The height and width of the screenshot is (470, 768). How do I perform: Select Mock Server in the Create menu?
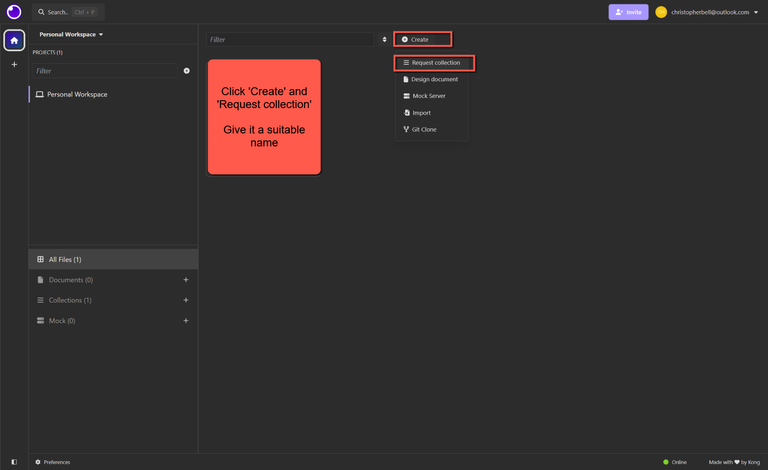pos(428,96)
